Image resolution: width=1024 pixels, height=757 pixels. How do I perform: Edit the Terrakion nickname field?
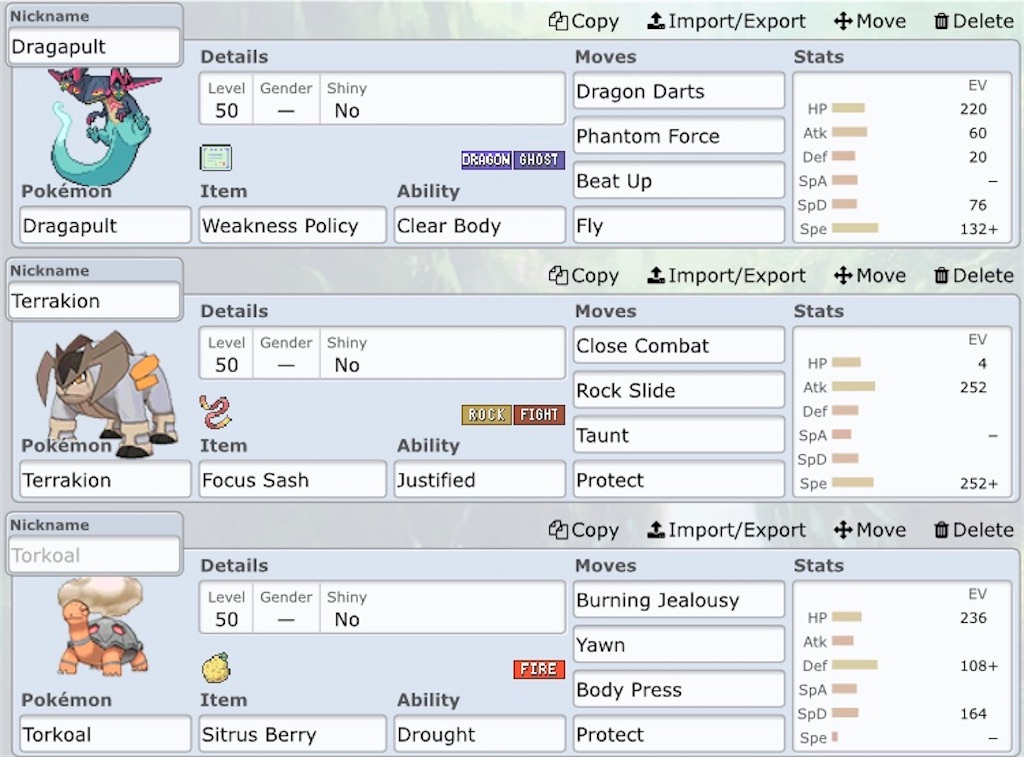point(94,301)
